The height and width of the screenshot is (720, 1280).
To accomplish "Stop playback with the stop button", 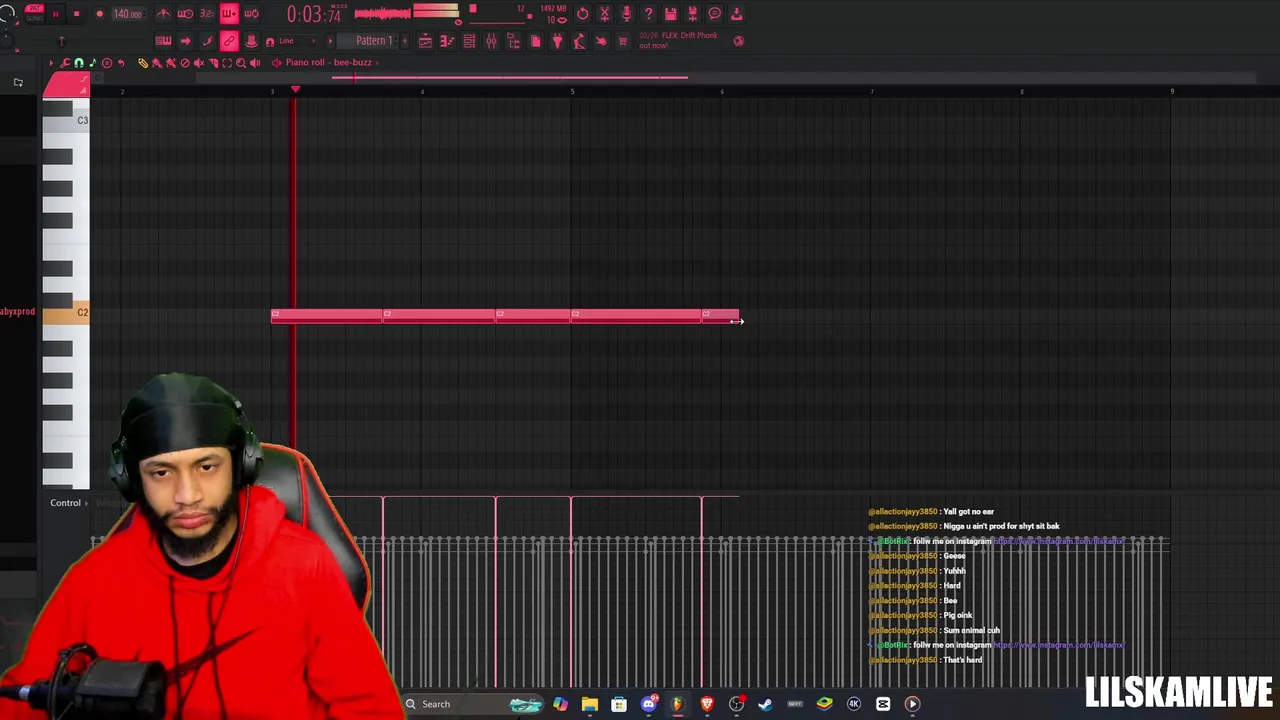I will pos(76,14).
